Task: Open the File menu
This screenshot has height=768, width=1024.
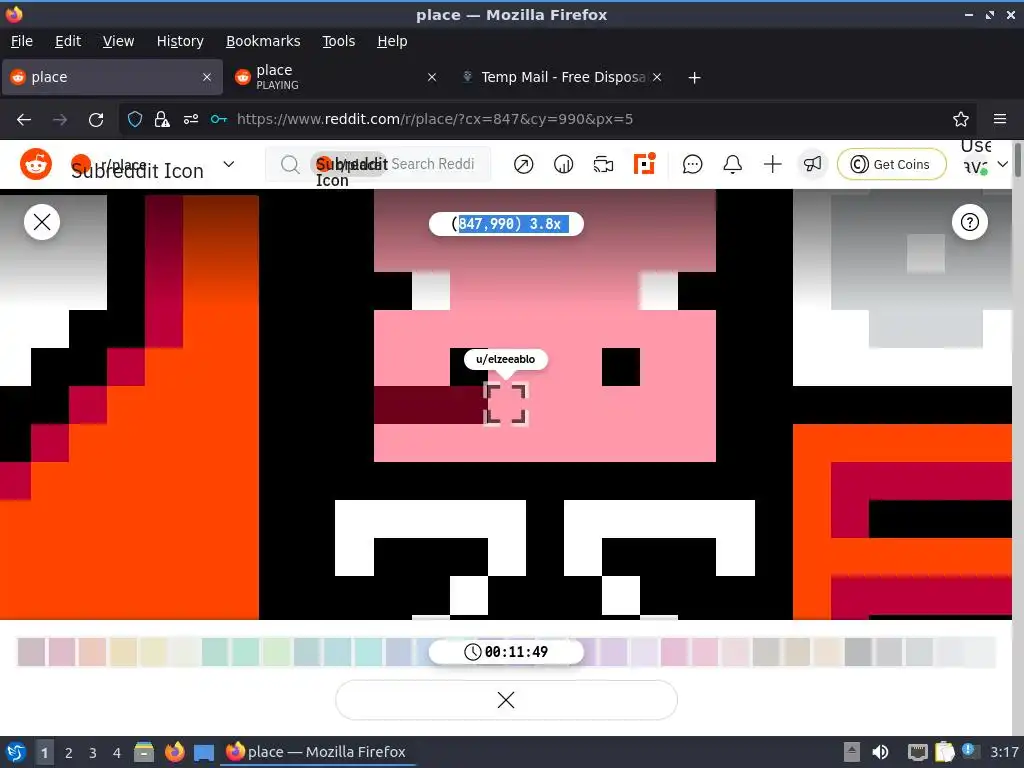Action: pyautogui.click(x=22, y=41)
